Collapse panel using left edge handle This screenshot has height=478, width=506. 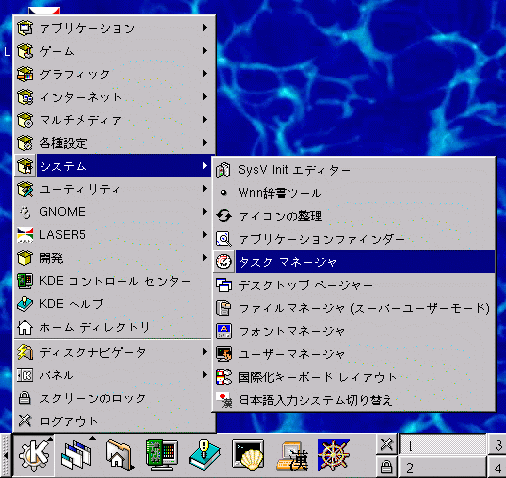[5, 455]
